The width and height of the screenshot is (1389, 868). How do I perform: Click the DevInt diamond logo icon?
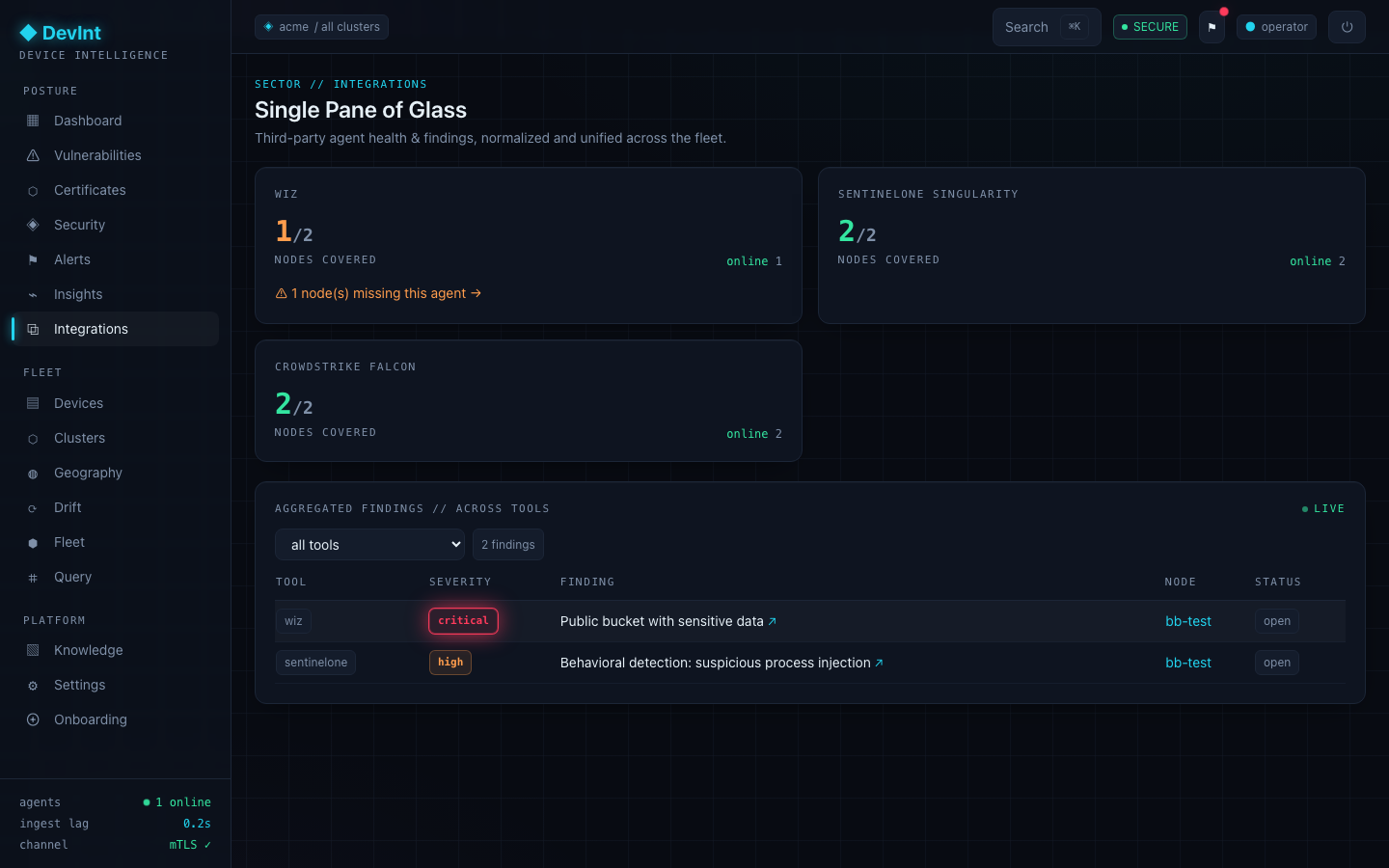28,33
